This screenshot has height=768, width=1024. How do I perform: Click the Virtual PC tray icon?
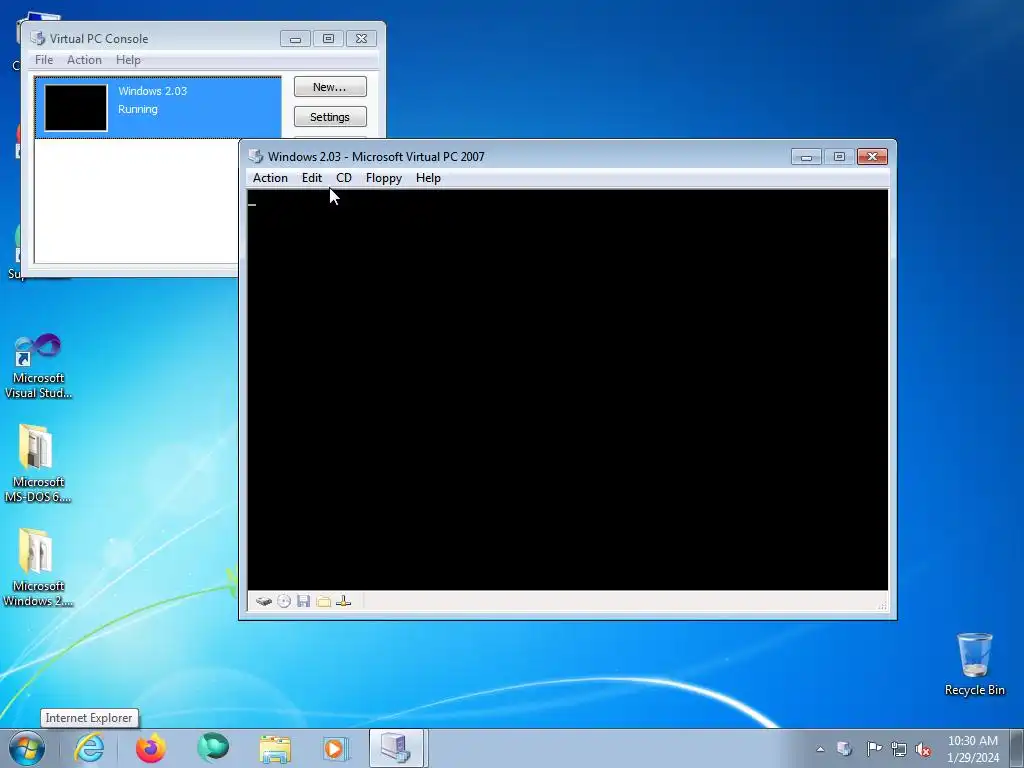click(844, 749)
